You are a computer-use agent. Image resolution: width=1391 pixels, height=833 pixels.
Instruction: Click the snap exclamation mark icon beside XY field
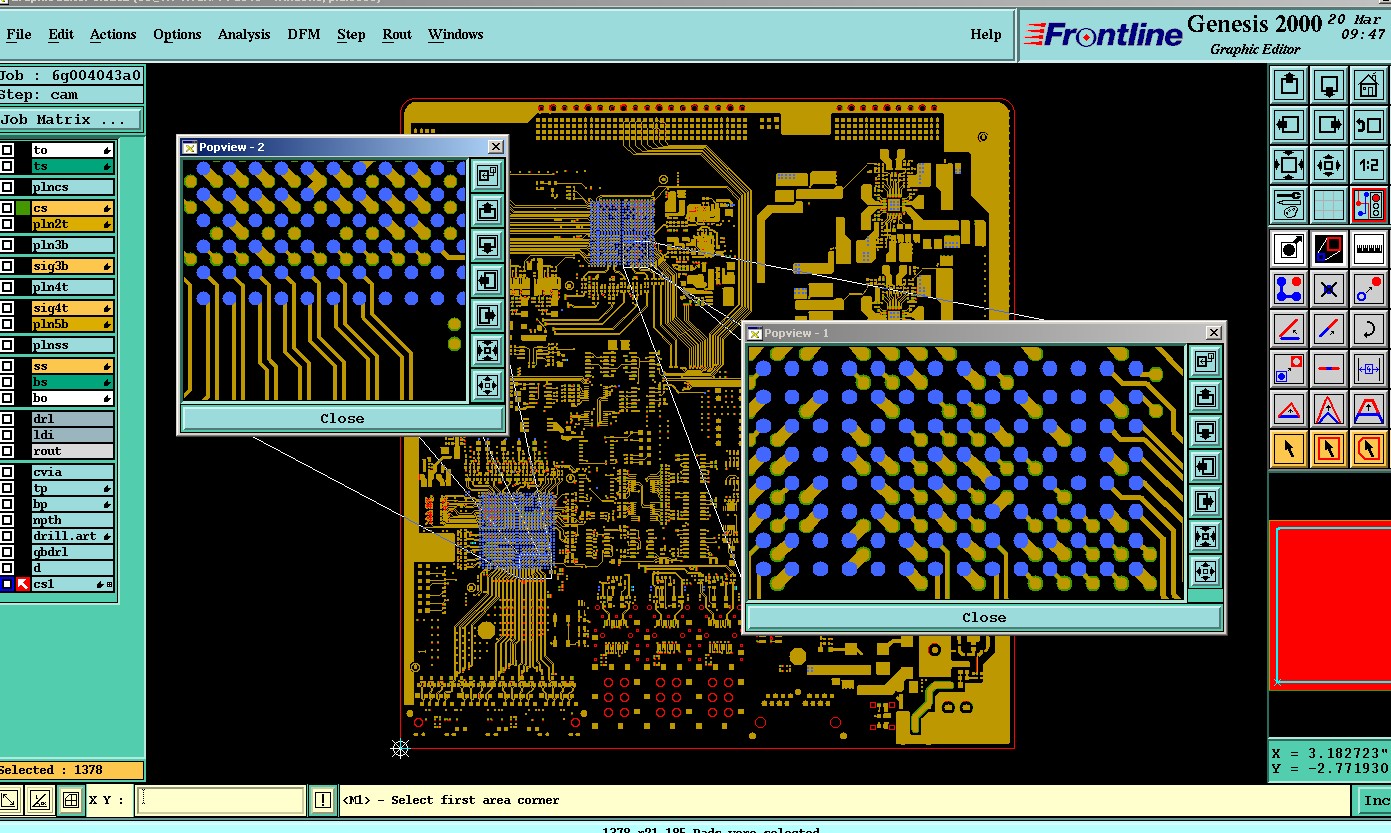tap(322, 800)
